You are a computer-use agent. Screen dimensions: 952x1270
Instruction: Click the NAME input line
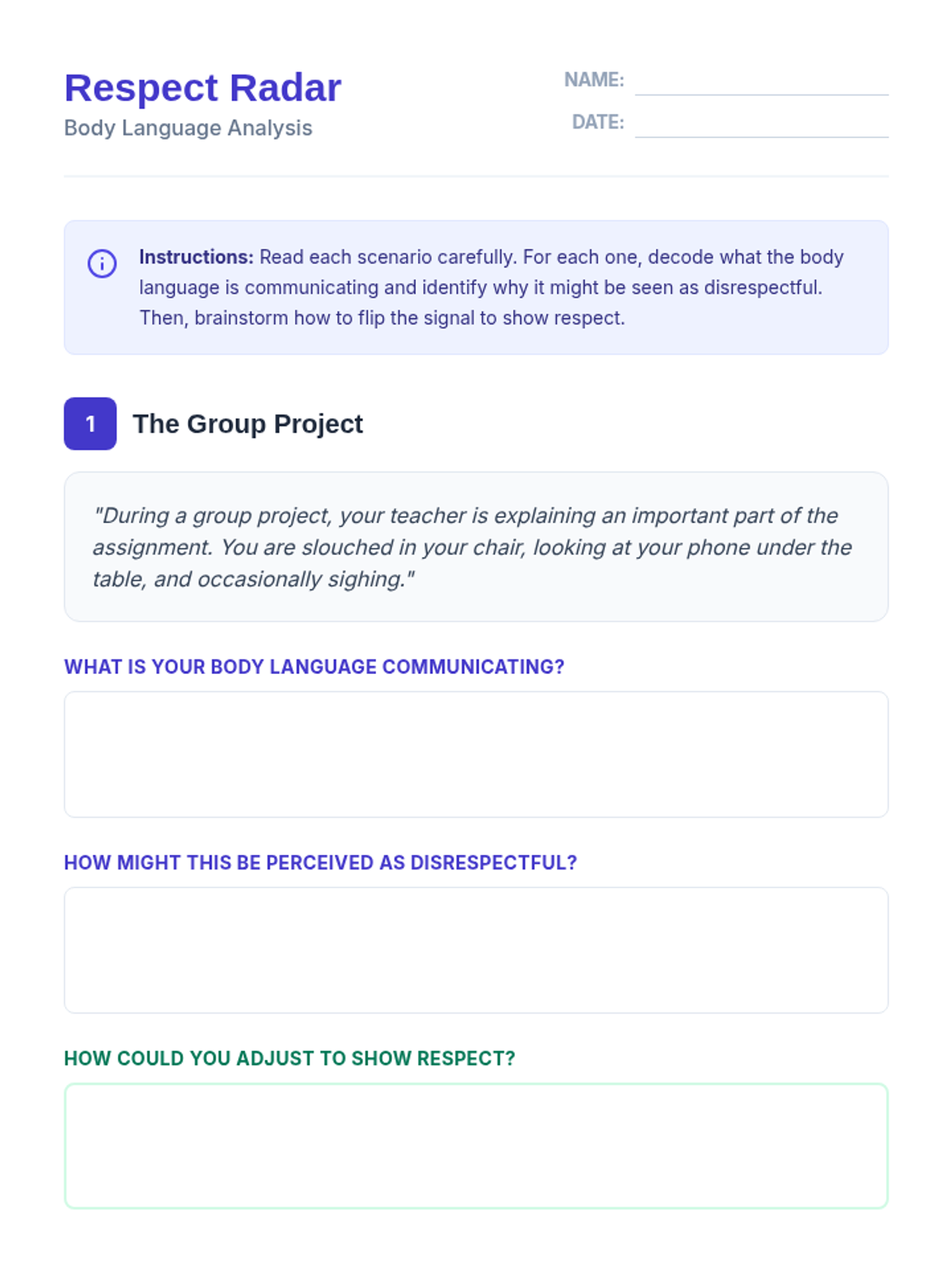(761, 83)
